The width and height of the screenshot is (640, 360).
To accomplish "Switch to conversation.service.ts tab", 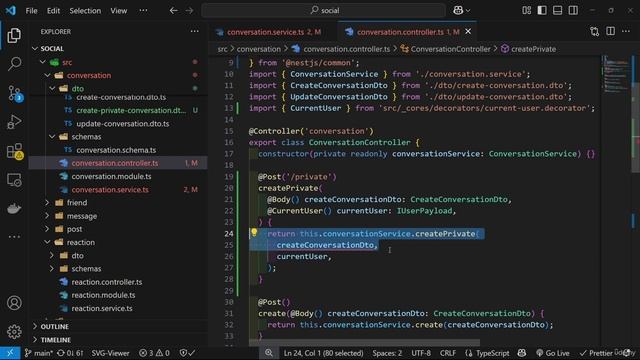I will (274, 32).
